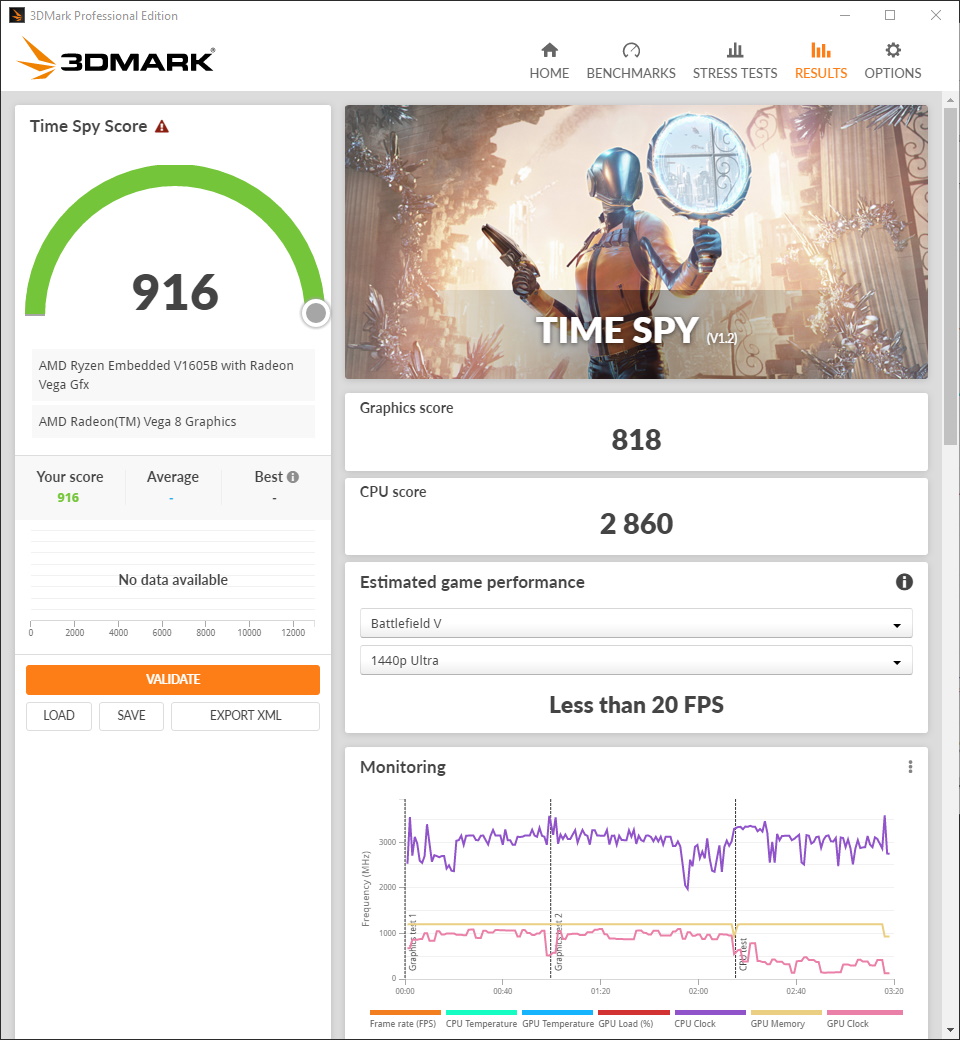
Task: Open the Monitoring three-dot menu
Action: tap(910, 767)
